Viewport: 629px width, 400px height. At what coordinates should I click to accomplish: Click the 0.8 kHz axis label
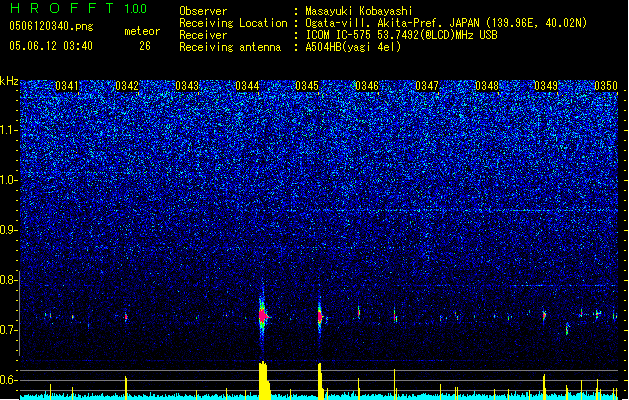pyautogui.click(x=9, y=280)
